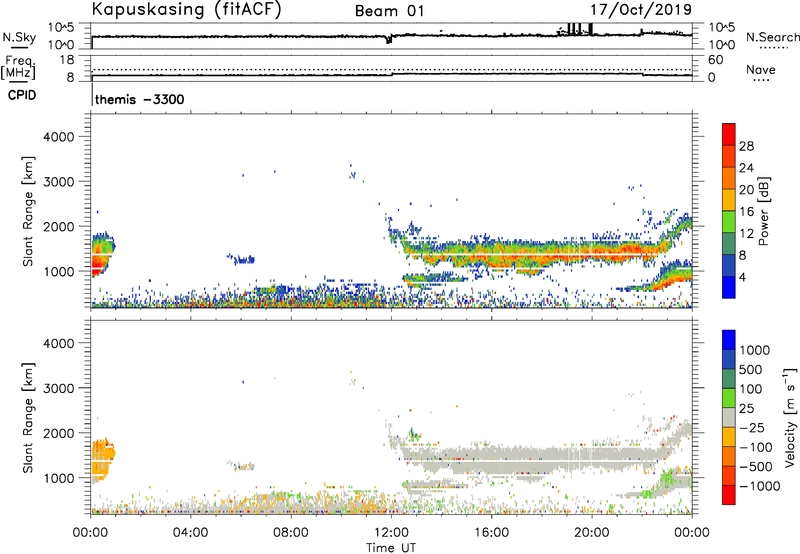This screenshot has width=800, height=554.
Task: Click the 'Power [dB]' color bar label
Action: [x=763, y=211]
